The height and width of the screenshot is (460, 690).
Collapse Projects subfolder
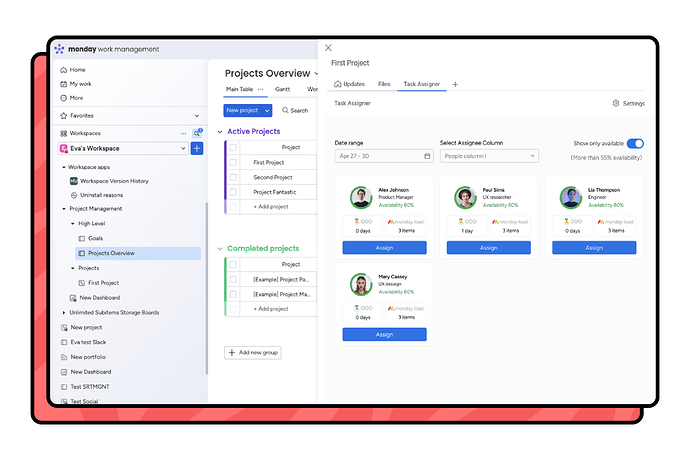[73, 268]
